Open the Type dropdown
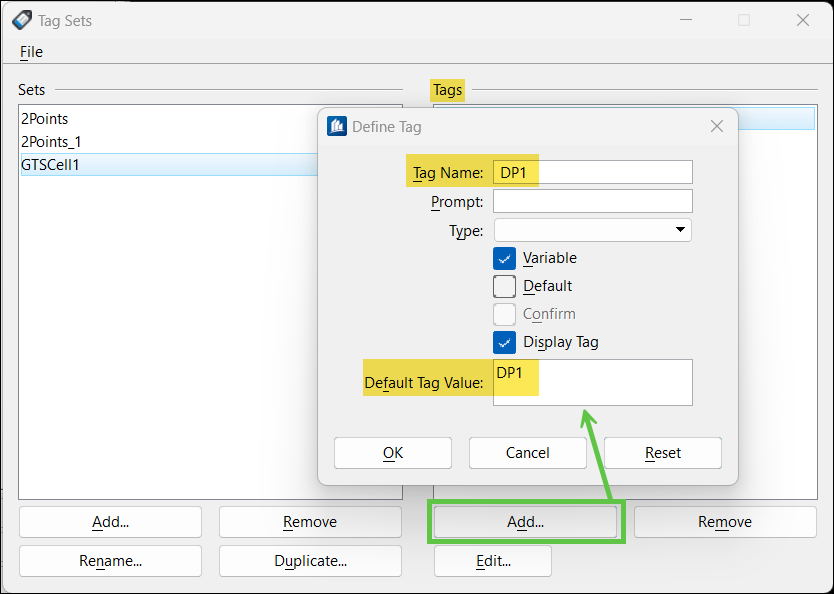 click(x=679, y=230)
